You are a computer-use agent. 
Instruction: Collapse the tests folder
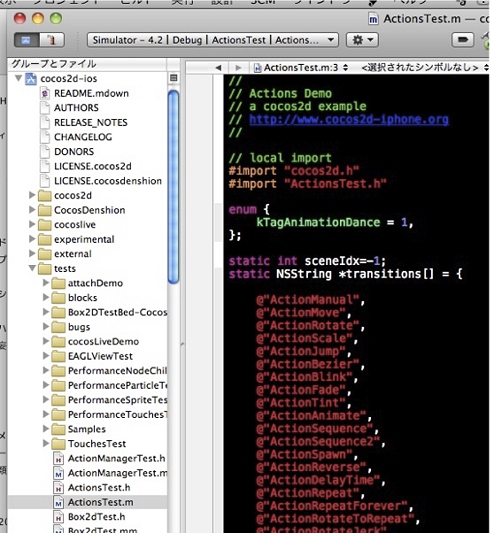pyautogui.click(x=32, y=268)
